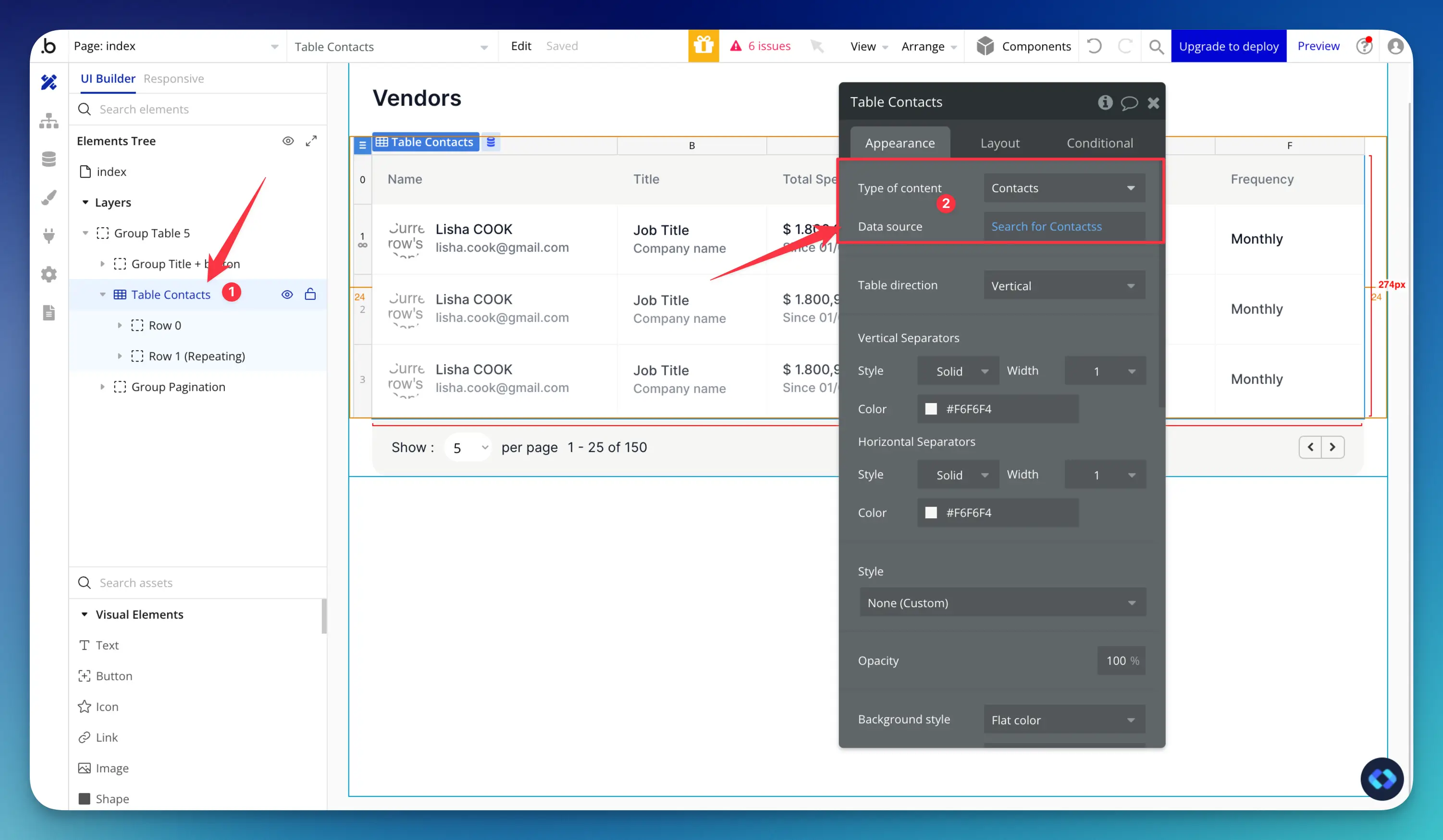Click Vertical Separators color swatch
1443x840 pixels.
point(931,409)
